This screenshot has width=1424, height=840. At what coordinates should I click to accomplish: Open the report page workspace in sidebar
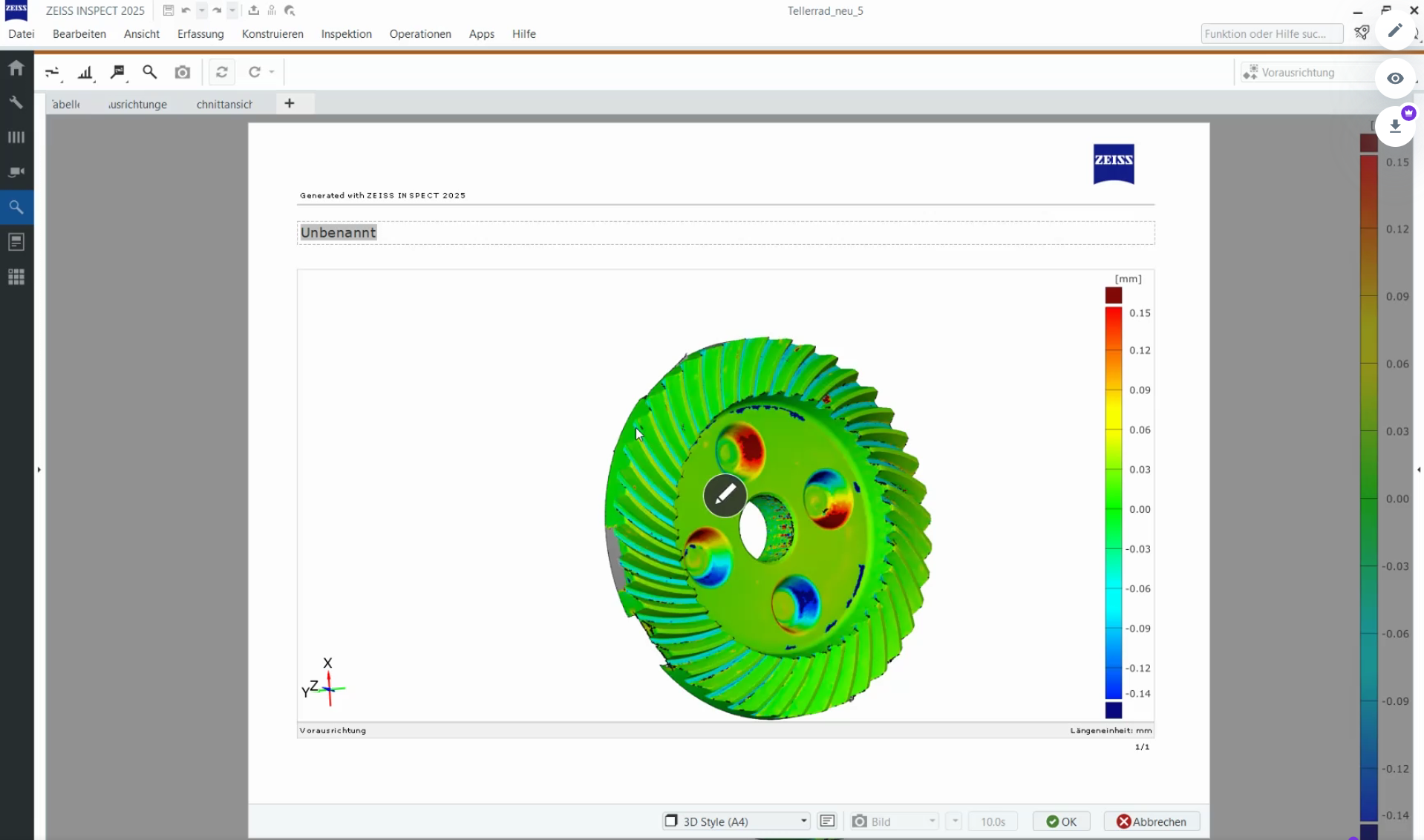[16, 242]
